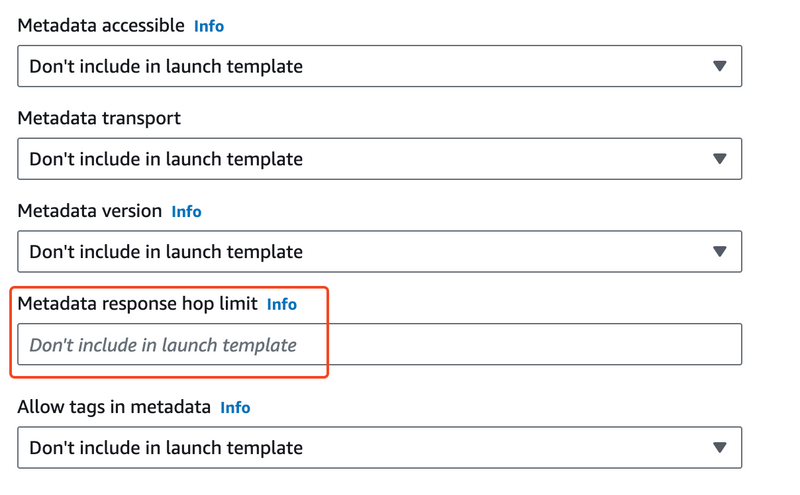
Task: Click the italic placeholder text in the hop limit box
Action: pyautogui.click(x=163, y=345)
